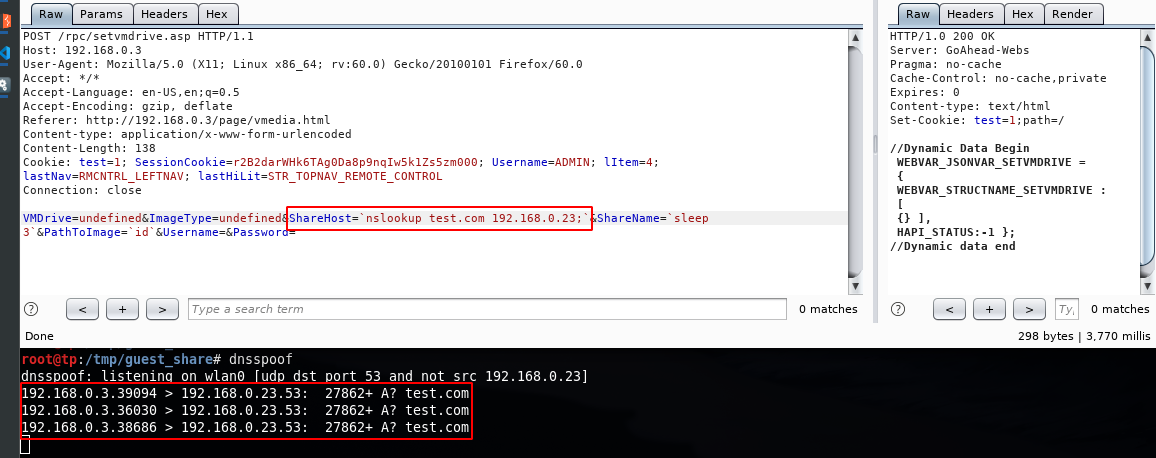Click the dnsspoof command in terminal
This screenshot has height=458, width=1156.
pos(260,360)
